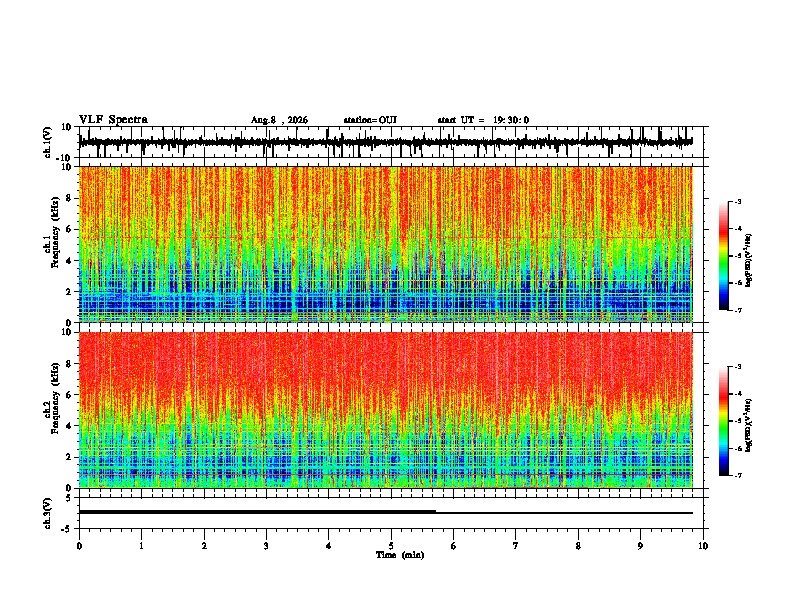
Task: Click time-axis tick label "8"
Action: [x=578, y=546]
